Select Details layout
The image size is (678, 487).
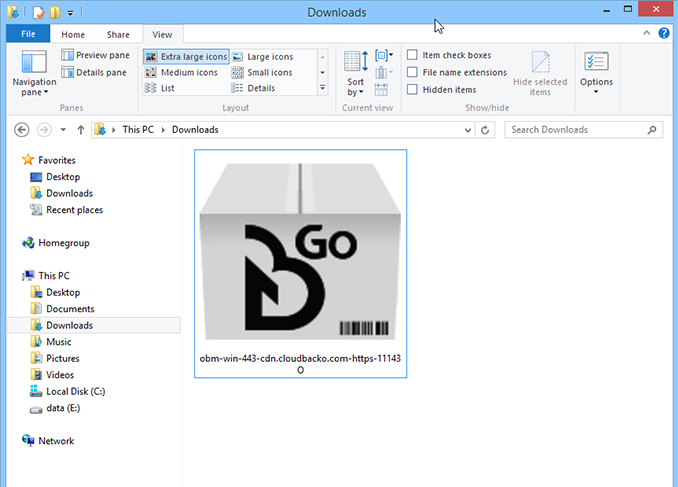254,88
